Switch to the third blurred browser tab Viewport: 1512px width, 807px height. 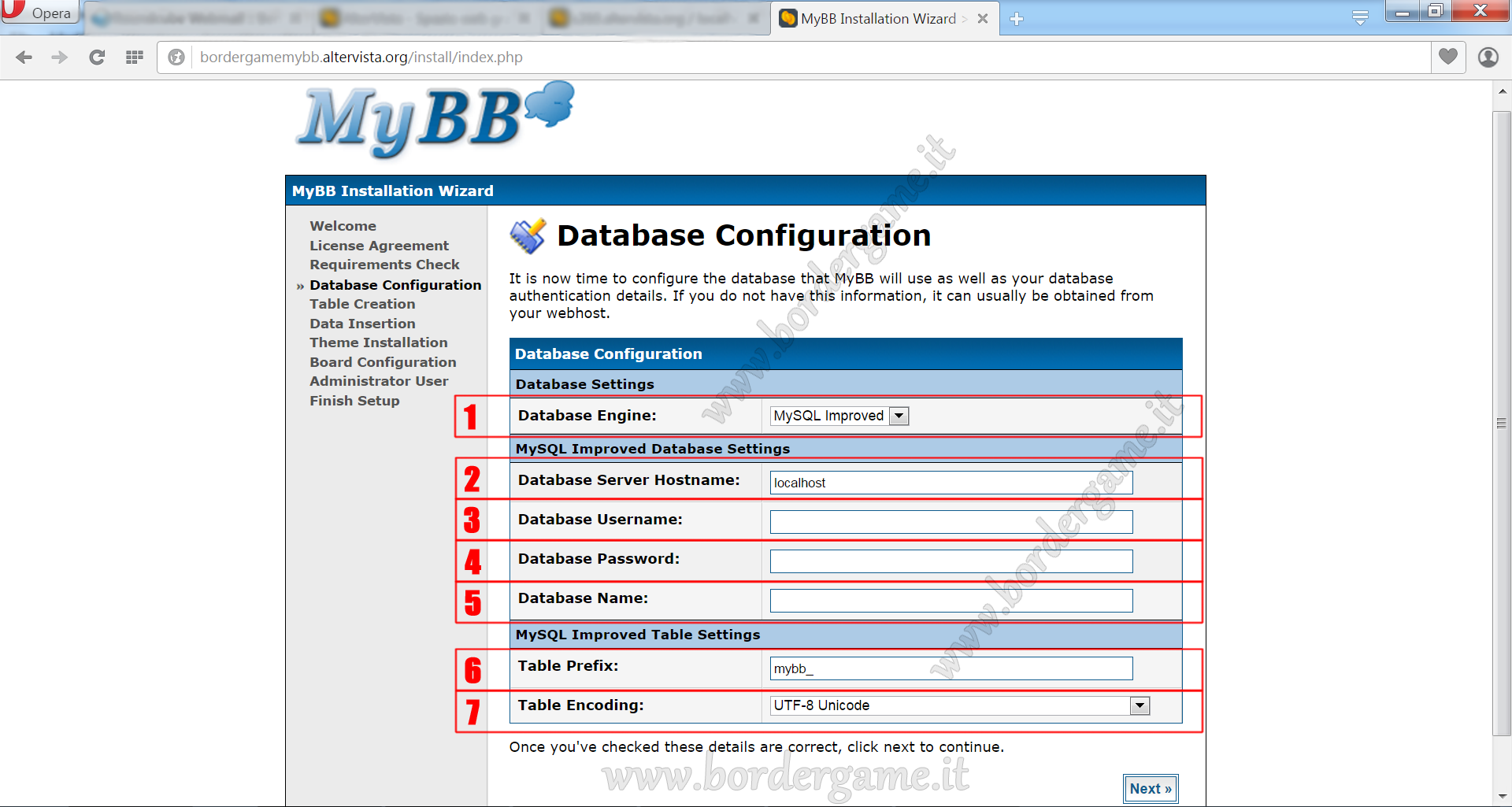click(x=656, y=19)
